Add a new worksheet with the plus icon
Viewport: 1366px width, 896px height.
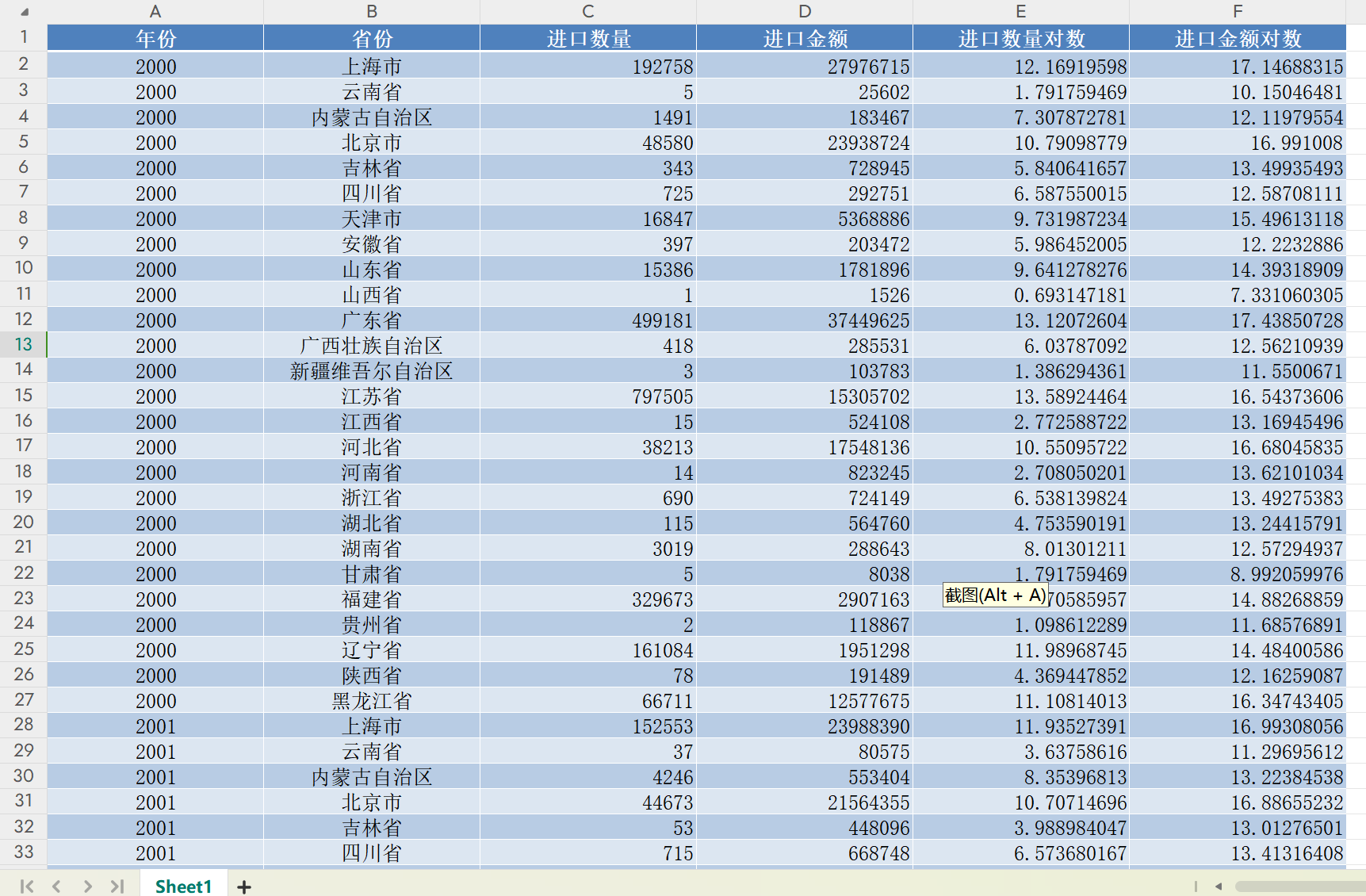point(243,886)
